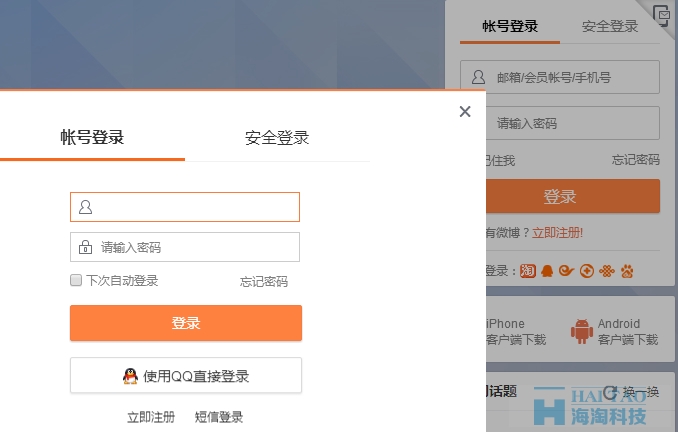Open 忘记密码 link in popup

(264, 282)
